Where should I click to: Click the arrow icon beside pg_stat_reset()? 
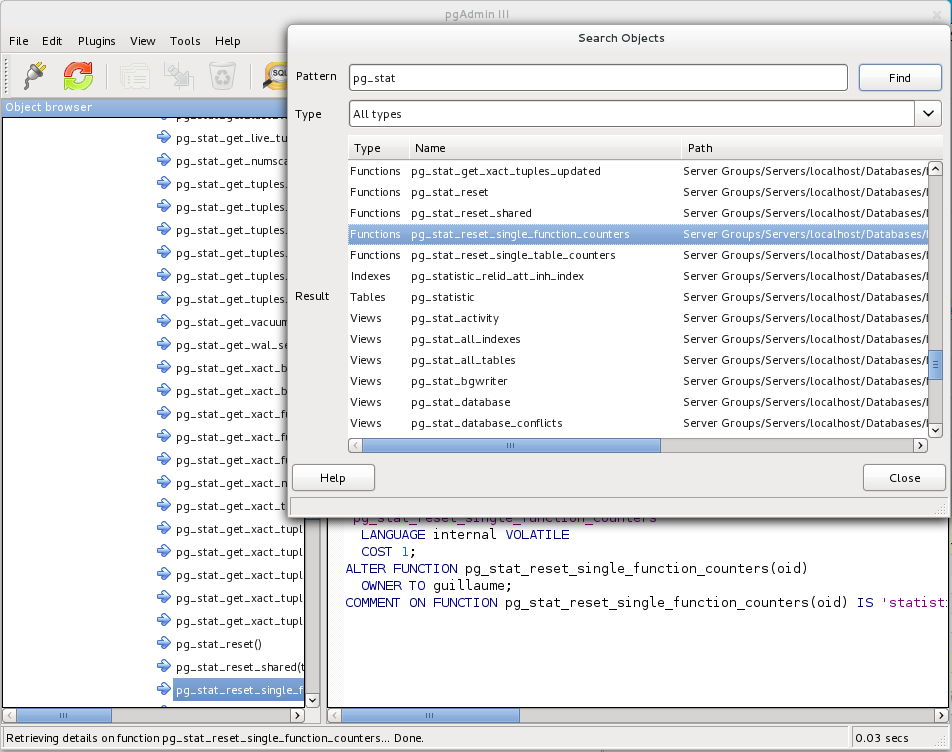(x=164, y=644)
